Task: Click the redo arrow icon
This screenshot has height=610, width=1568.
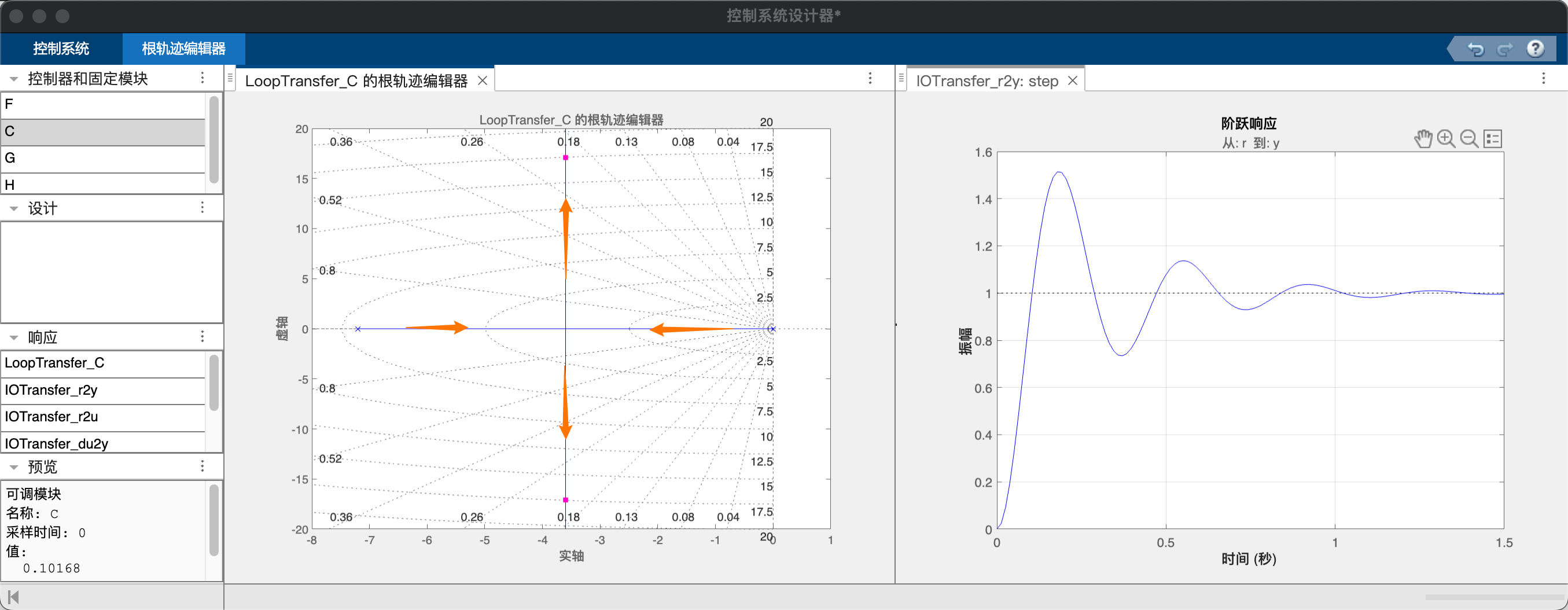Action: [1505, 49]
